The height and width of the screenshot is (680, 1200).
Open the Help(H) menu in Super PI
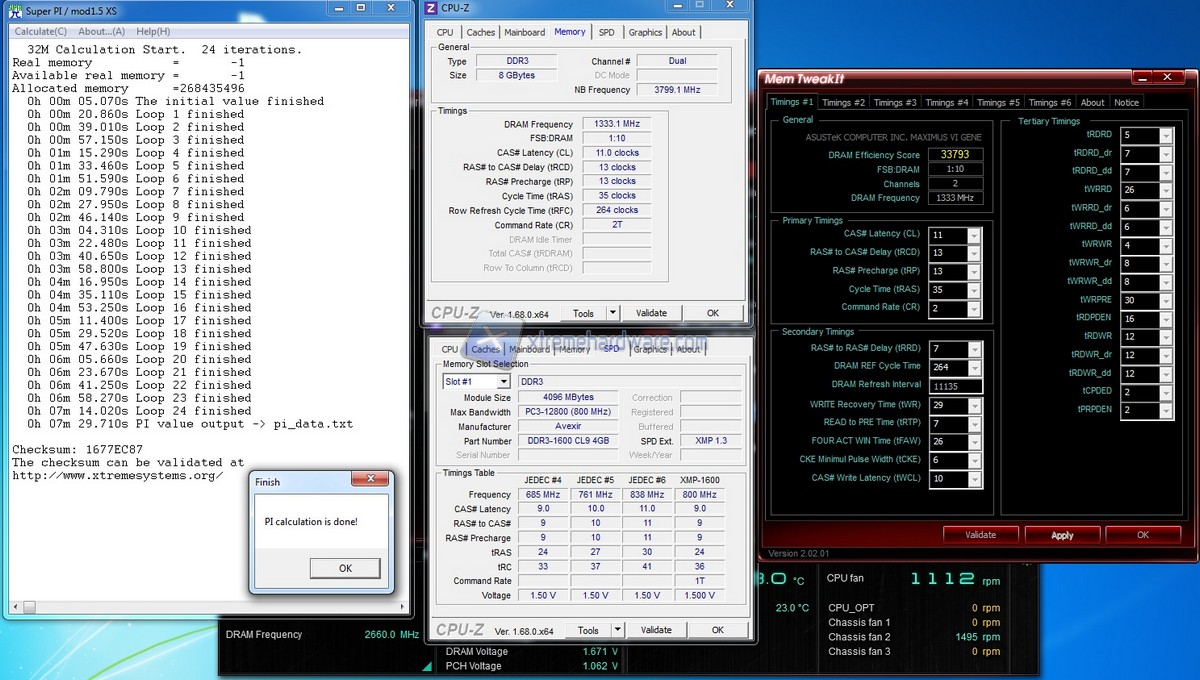coord(153,32)
